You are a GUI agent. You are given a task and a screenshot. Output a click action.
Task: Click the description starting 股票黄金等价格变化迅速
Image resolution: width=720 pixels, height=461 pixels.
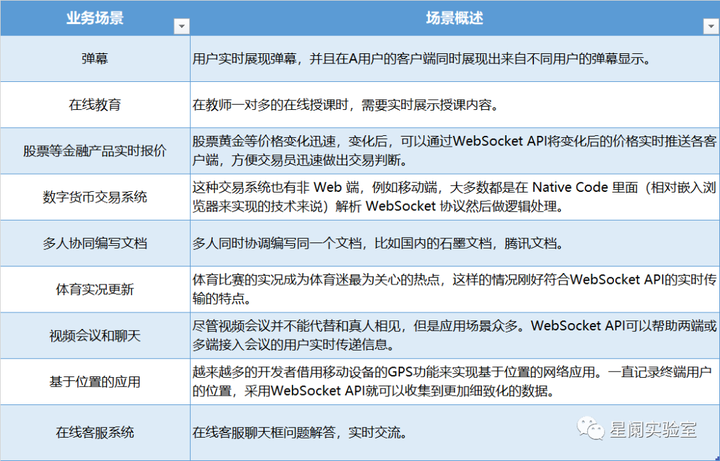[455, 151]
